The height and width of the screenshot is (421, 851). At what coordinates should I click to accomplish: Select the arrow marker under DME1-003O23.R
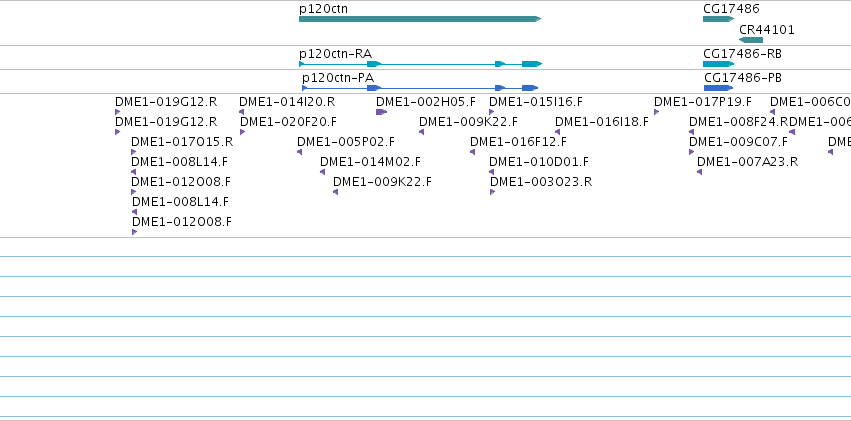[x=493, y=192]
